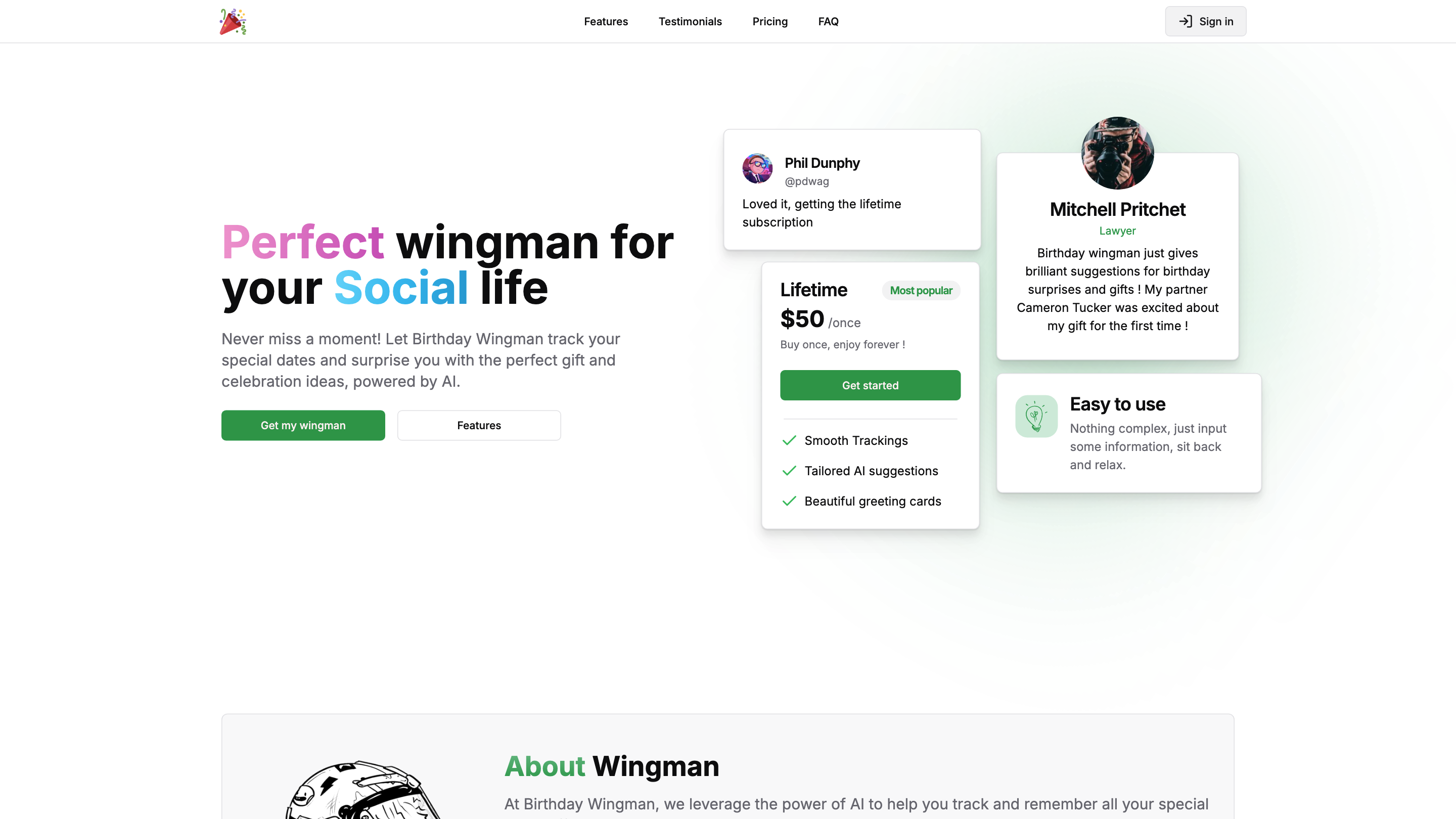Click the Tailored AI suggestions checkmark
Viewport: 1456px width, 819px height.
coord(789,471)
